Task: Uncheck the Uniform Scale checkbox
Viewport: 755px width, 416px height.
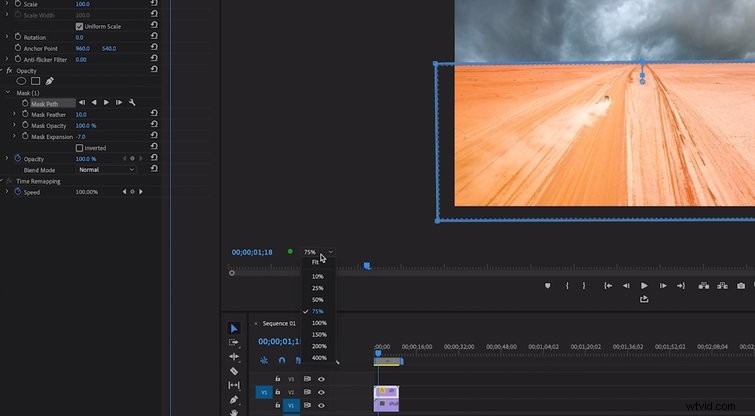Action: (79, 26)
